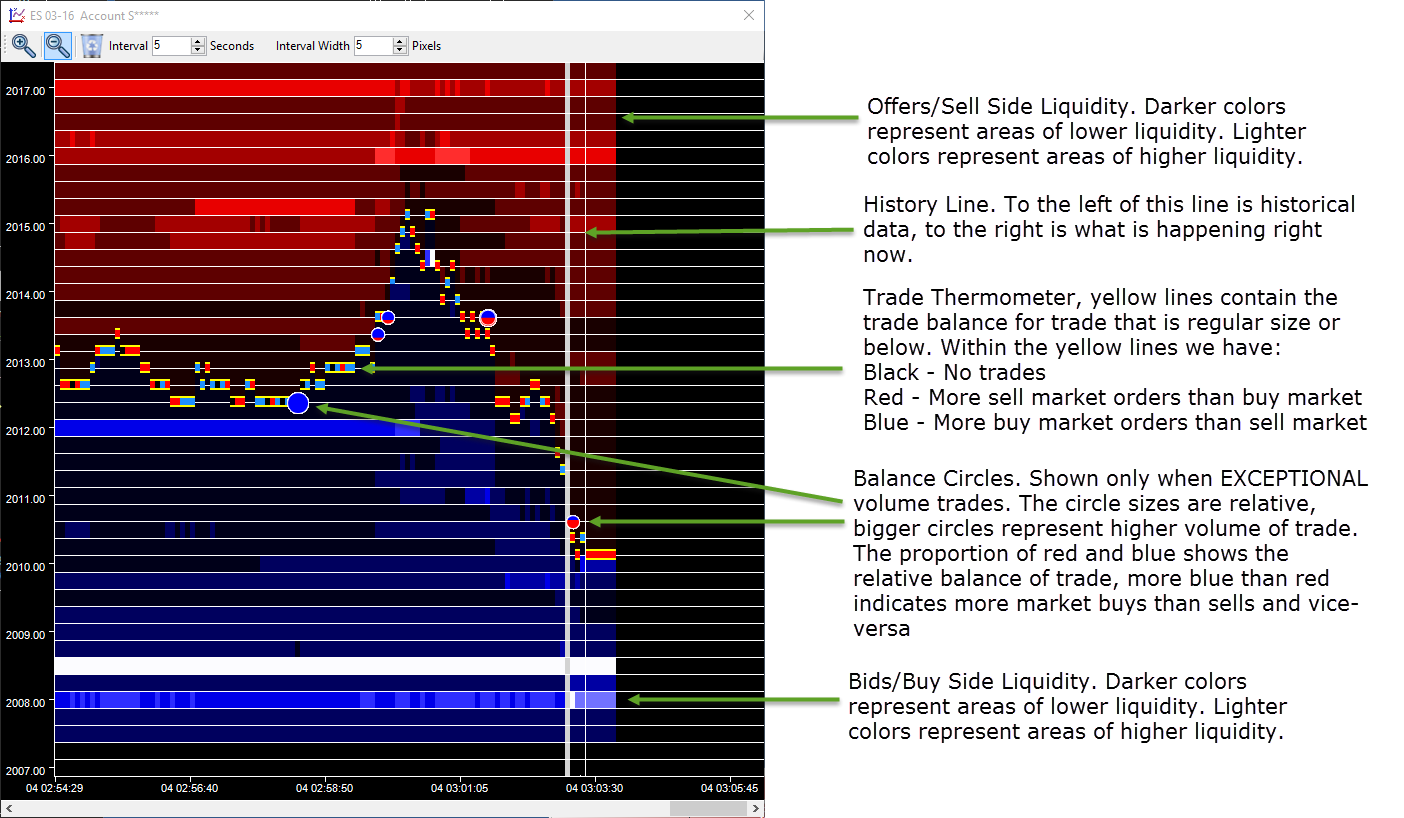Screen dimensions: 1404x818
Task: Decrease the Interval seconds with down arrow
Action: coord(197,50)
